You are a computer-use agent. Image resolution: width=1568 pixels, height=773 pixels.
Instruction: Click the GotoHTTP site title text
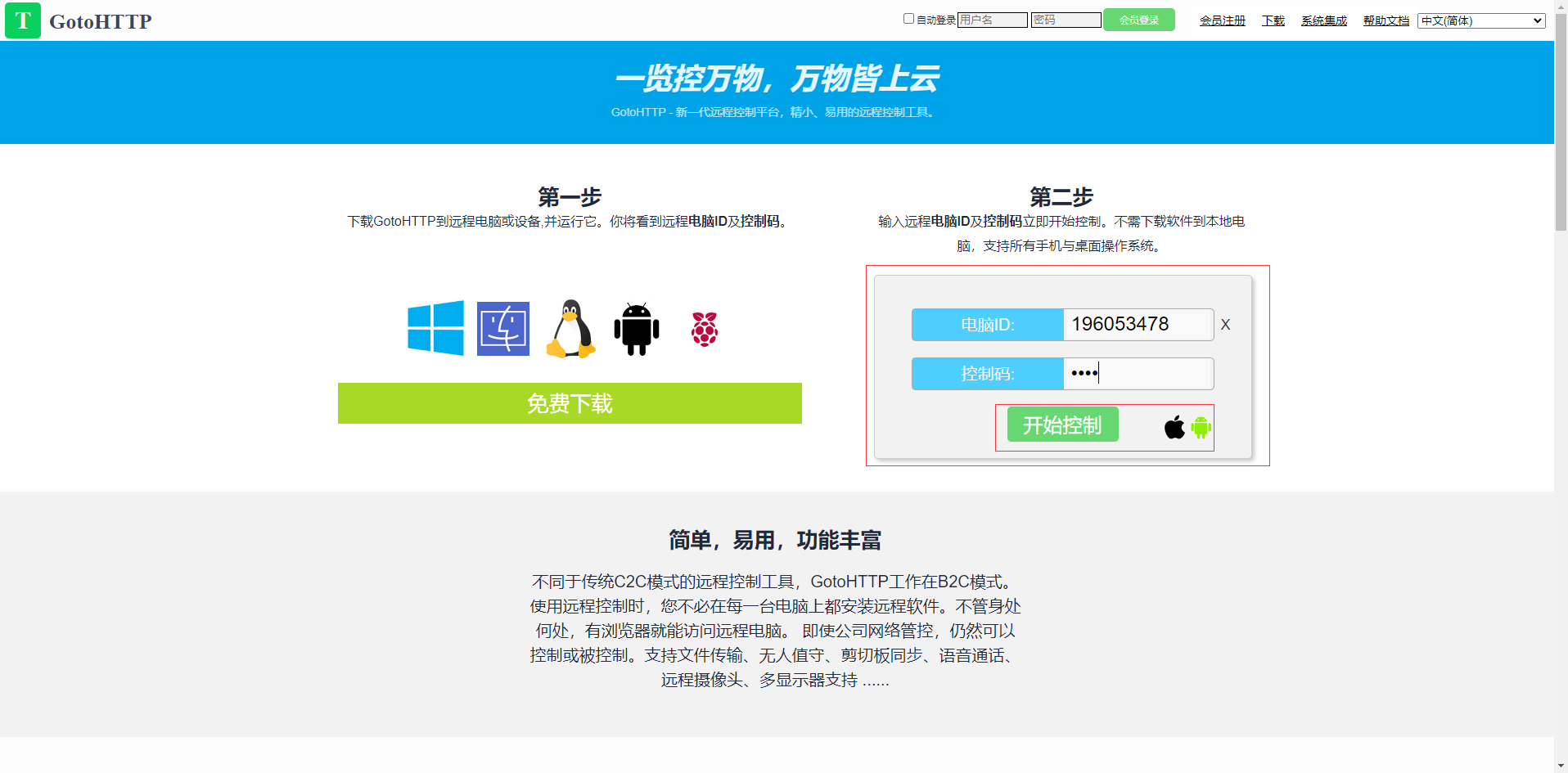point(101,21)
